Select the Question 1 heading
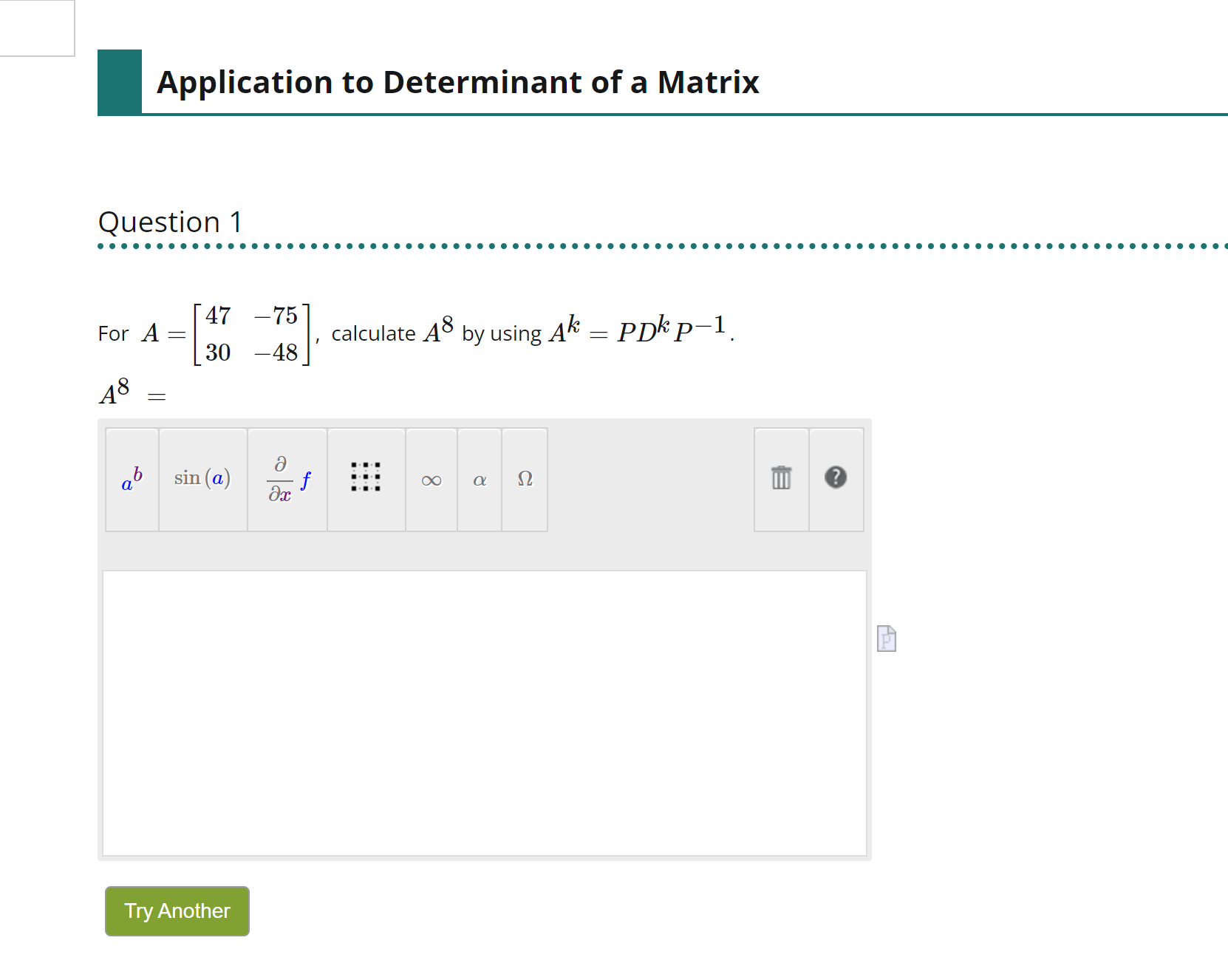The height and width of the screenshot is (980, 1228). [170, 222]
